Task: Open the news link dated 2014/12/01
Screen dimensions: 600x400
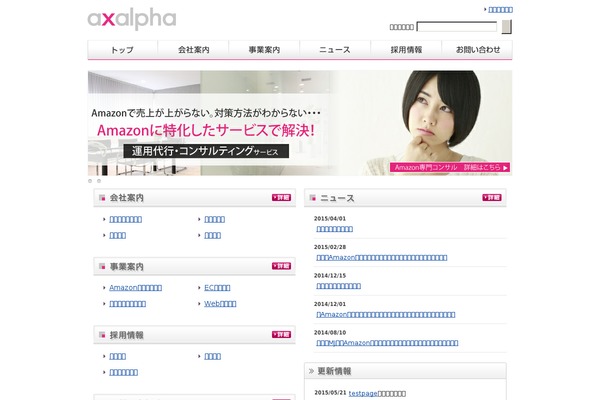Action: (386, 315)
